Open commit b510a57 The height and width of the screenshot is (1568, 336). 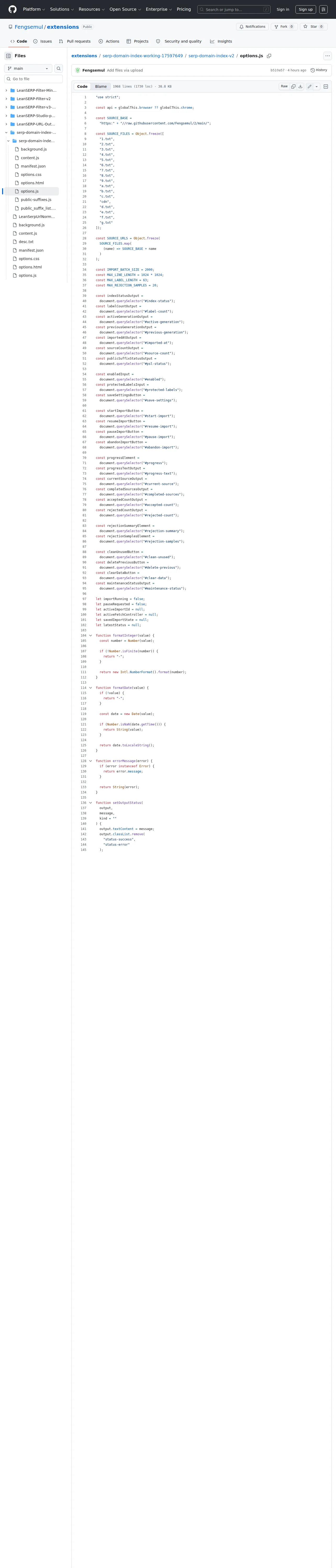[x=277, y=70]
